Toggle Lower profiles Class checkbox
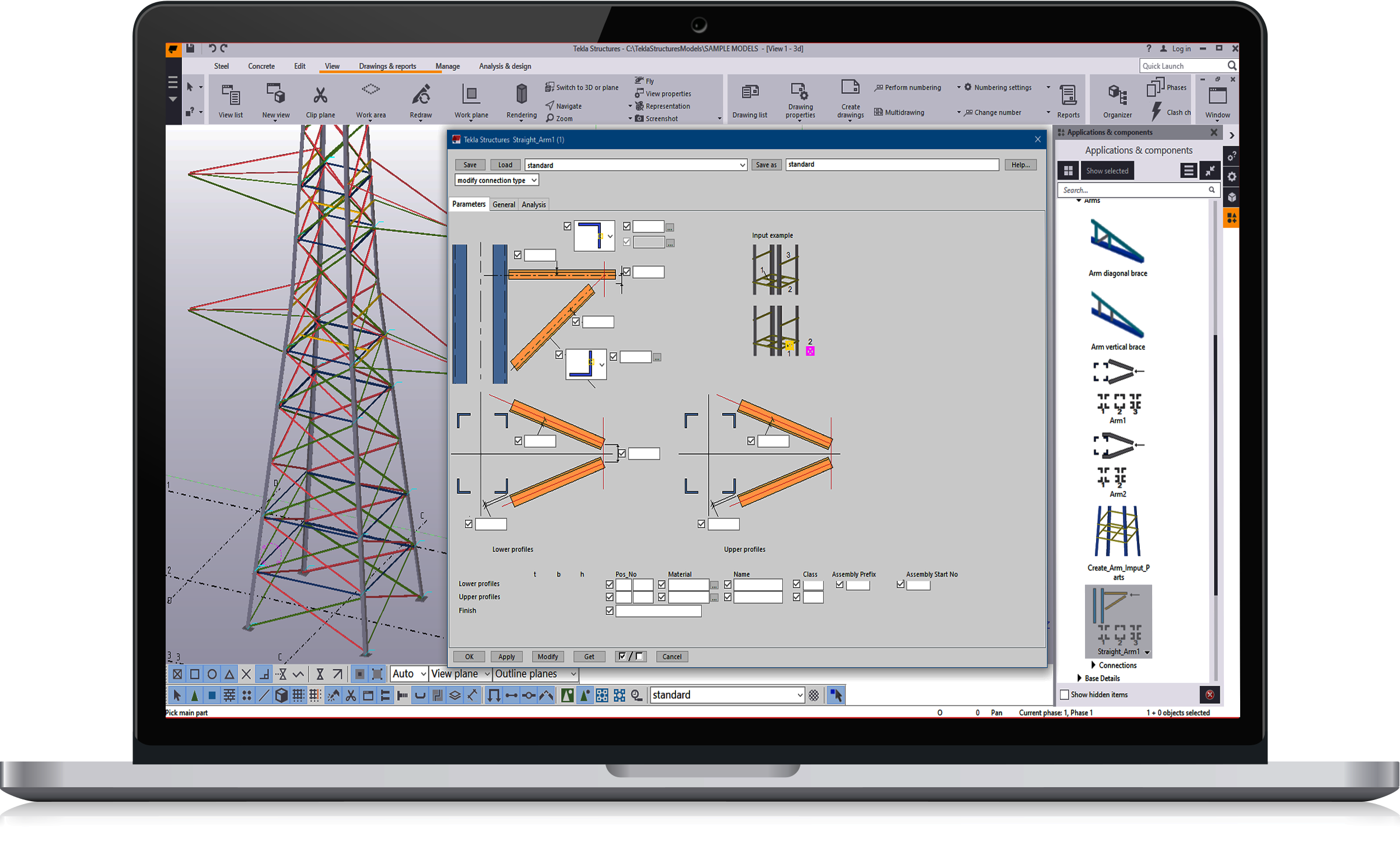 coord(796,584)
